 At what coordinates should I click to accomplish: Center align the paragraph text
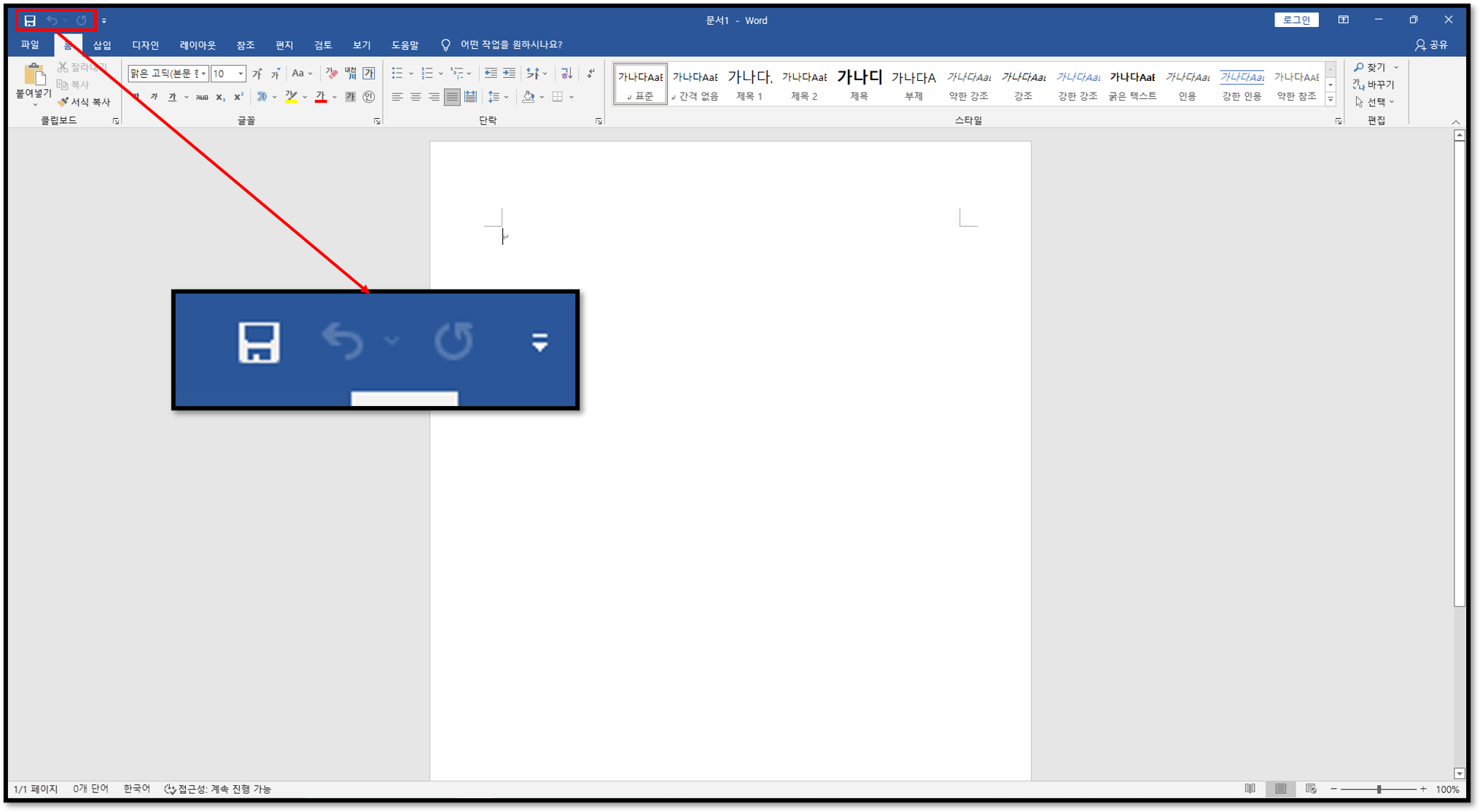click(416, 97)
